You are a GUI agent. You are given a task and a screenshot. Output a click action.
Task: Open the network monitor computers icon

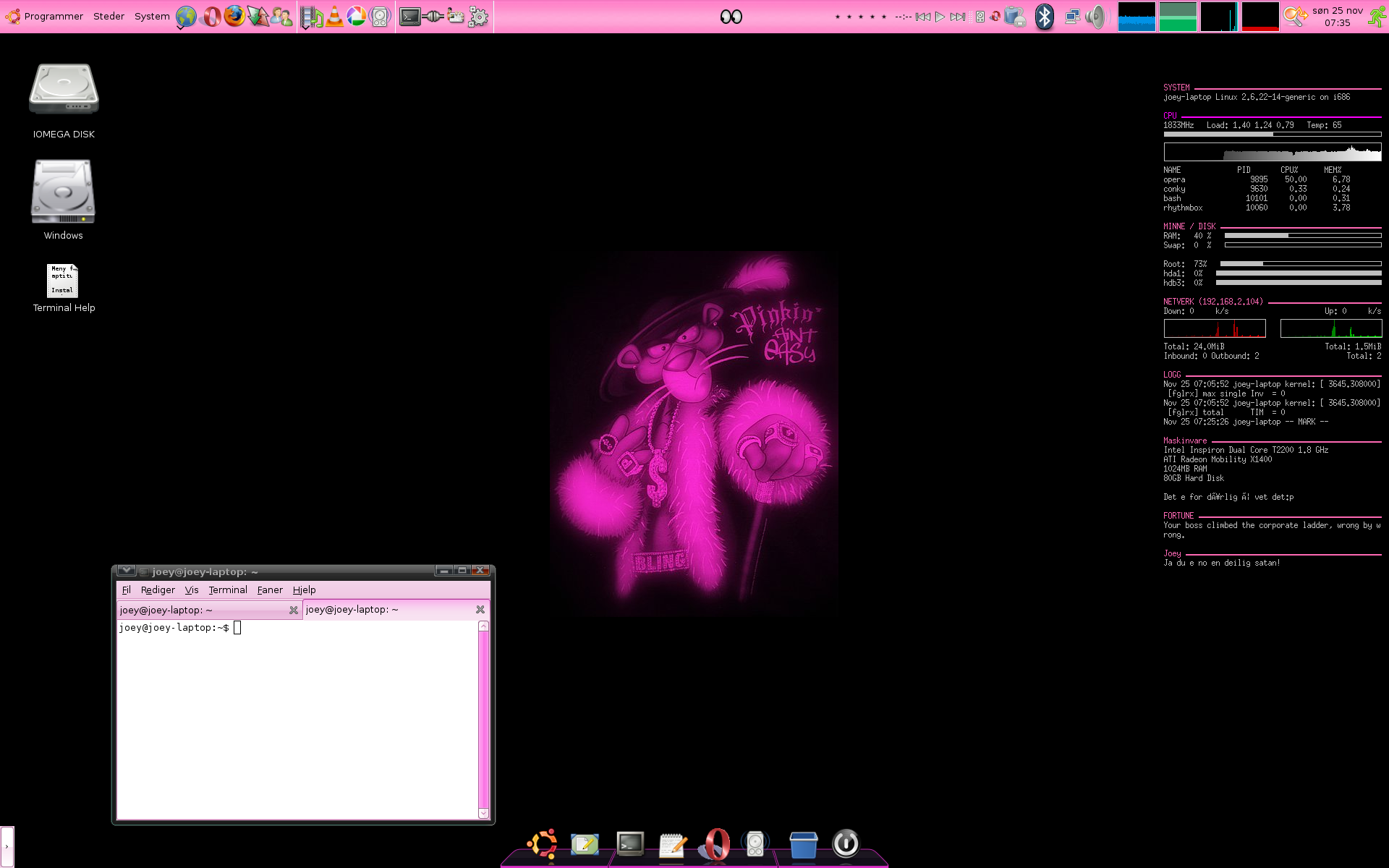click(1073, 17)
